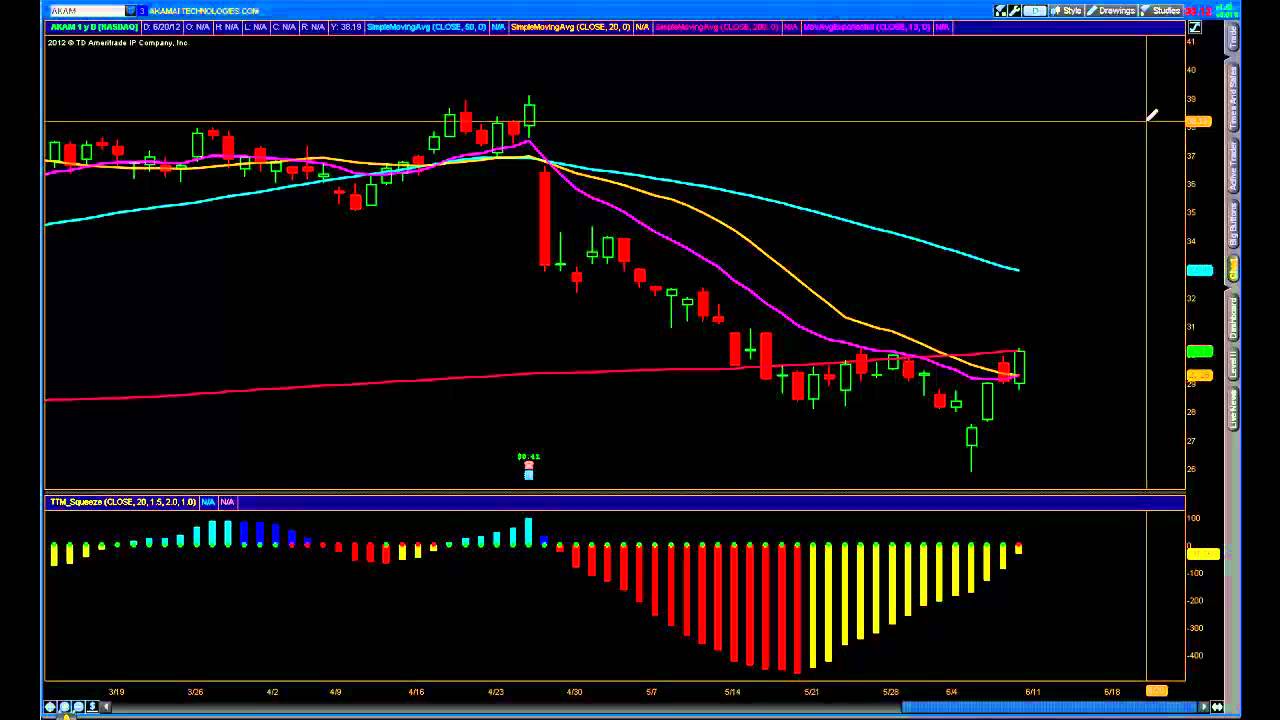Select TTM_Squeeze (CLOSE, 20, 1.5, 2.0, 1.0) label
The width and height of the screenshot is (1280, 720).
[x=122, y=502]
